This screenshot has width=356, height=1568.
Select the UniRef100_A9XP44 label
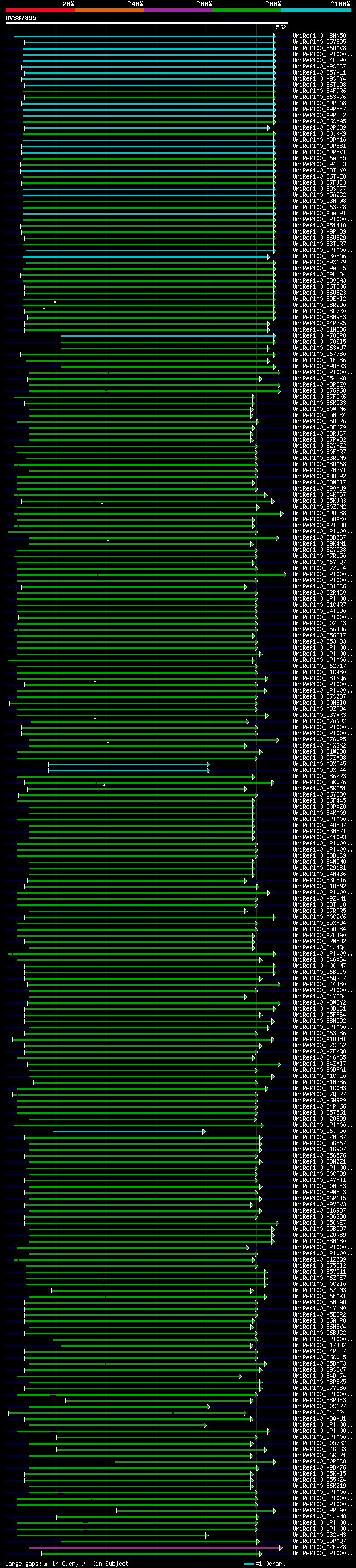(319, 770)
